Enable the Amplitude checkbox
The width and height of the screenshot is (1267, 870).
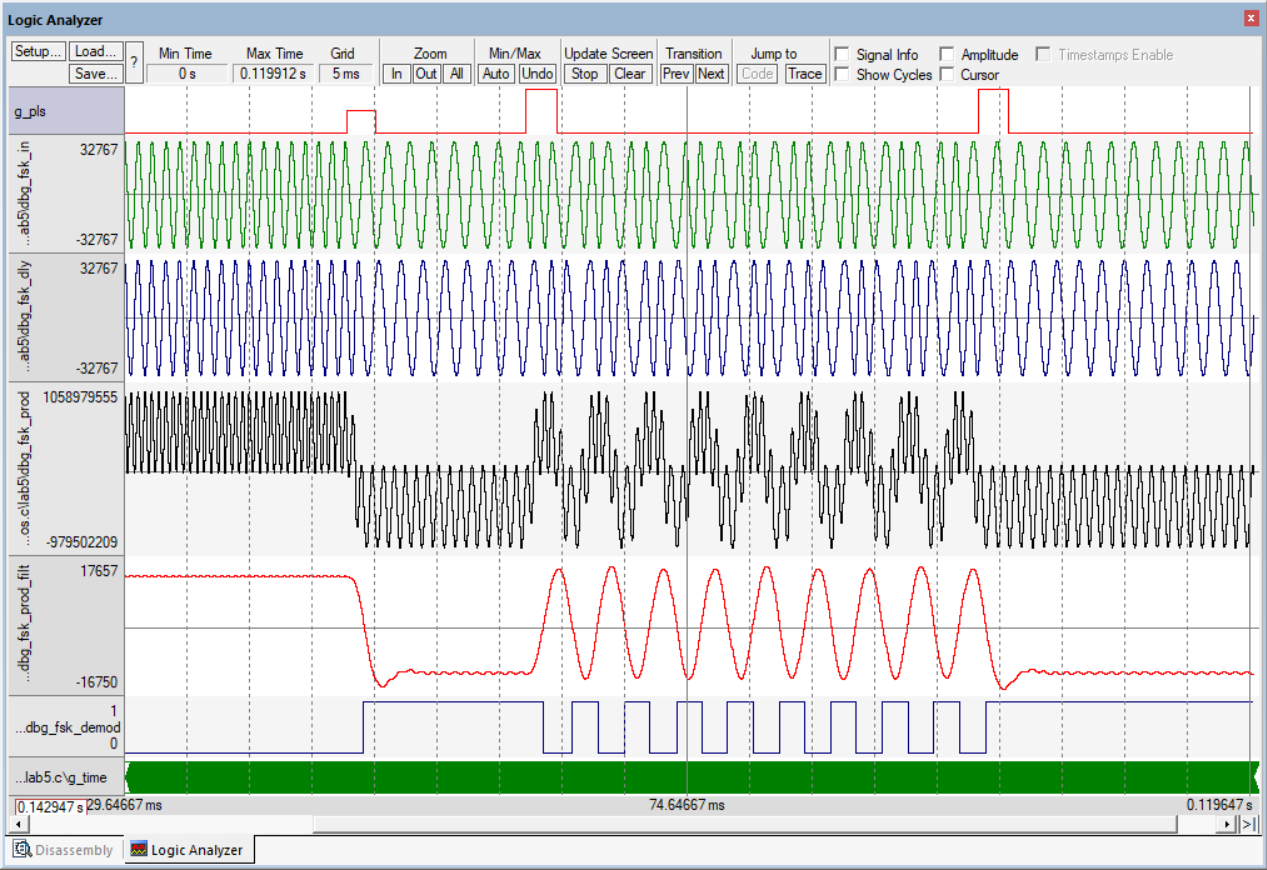tap(947, 55)
